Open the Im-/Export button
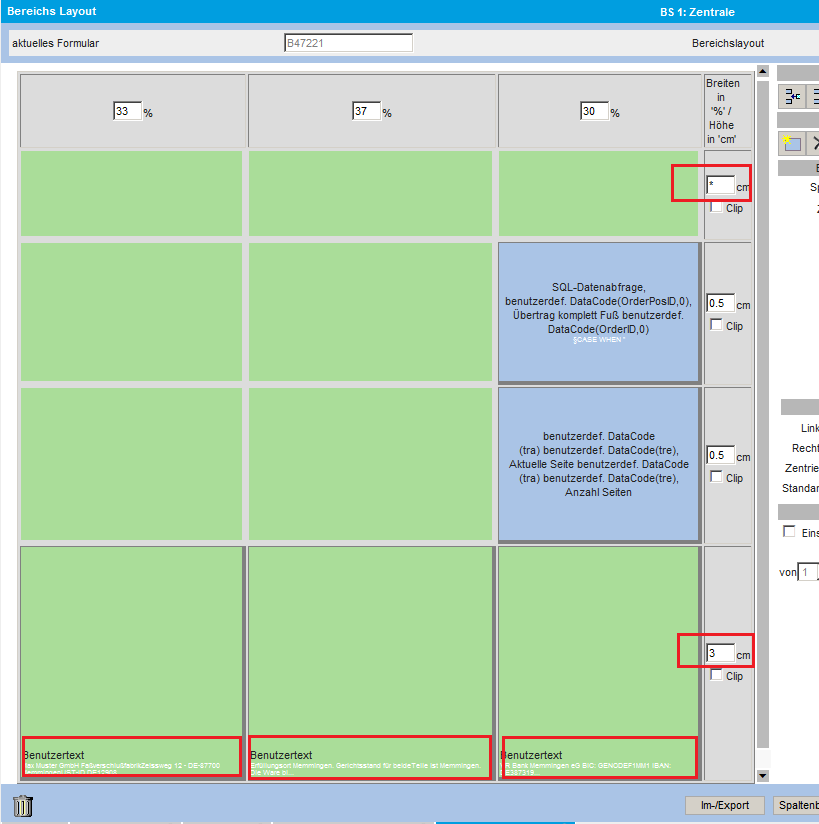 click(x=724, y=805)
